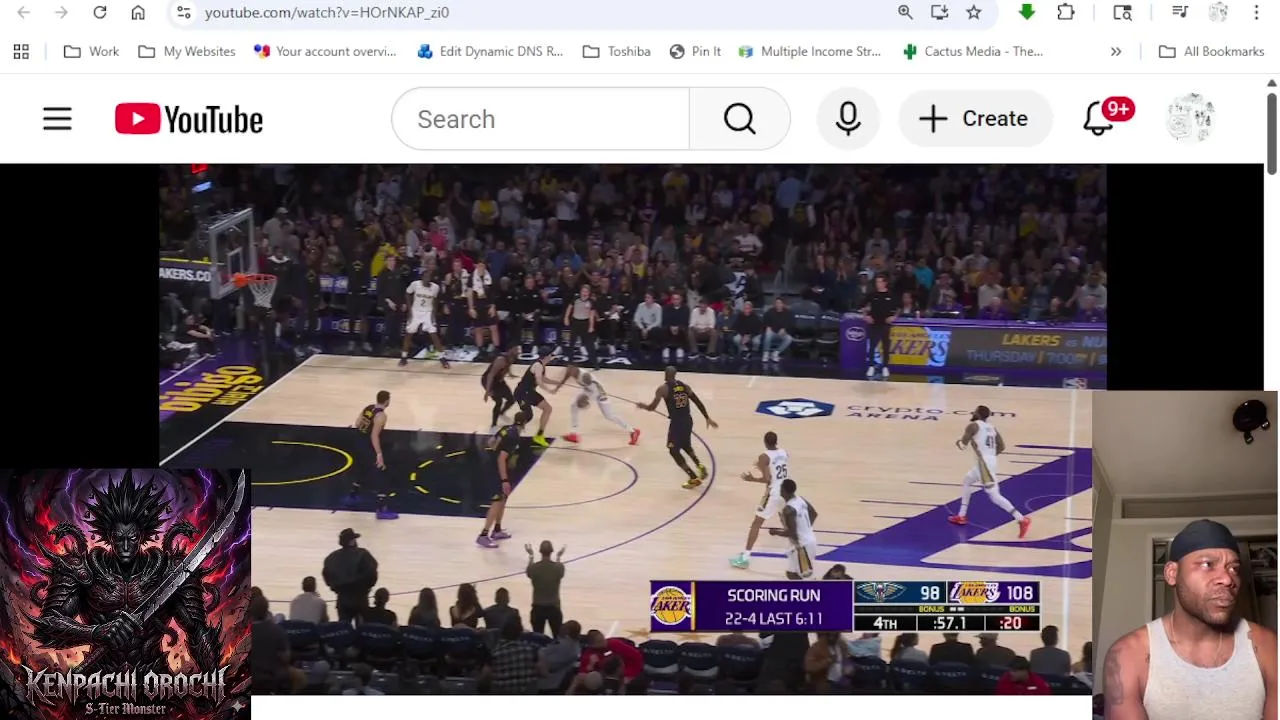Open the YouTube hamburger guide menu
Viewport: 1280px width, 720px height.
[x=57, y=119]
